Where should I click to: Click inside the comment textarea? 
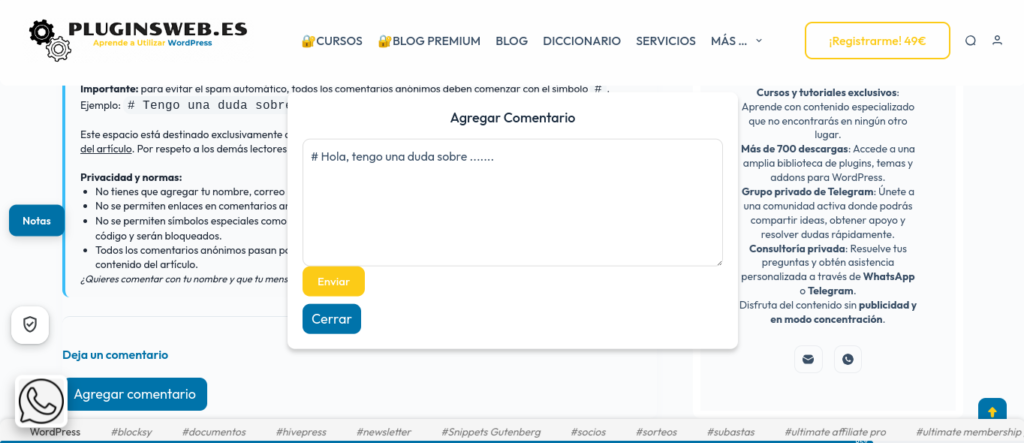513,203
